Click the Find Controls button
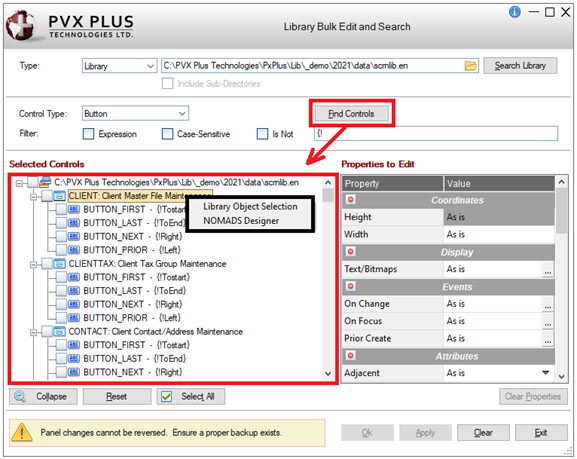Image resolution: width=577 pixels, height=459 pixels. coord(351,113)
